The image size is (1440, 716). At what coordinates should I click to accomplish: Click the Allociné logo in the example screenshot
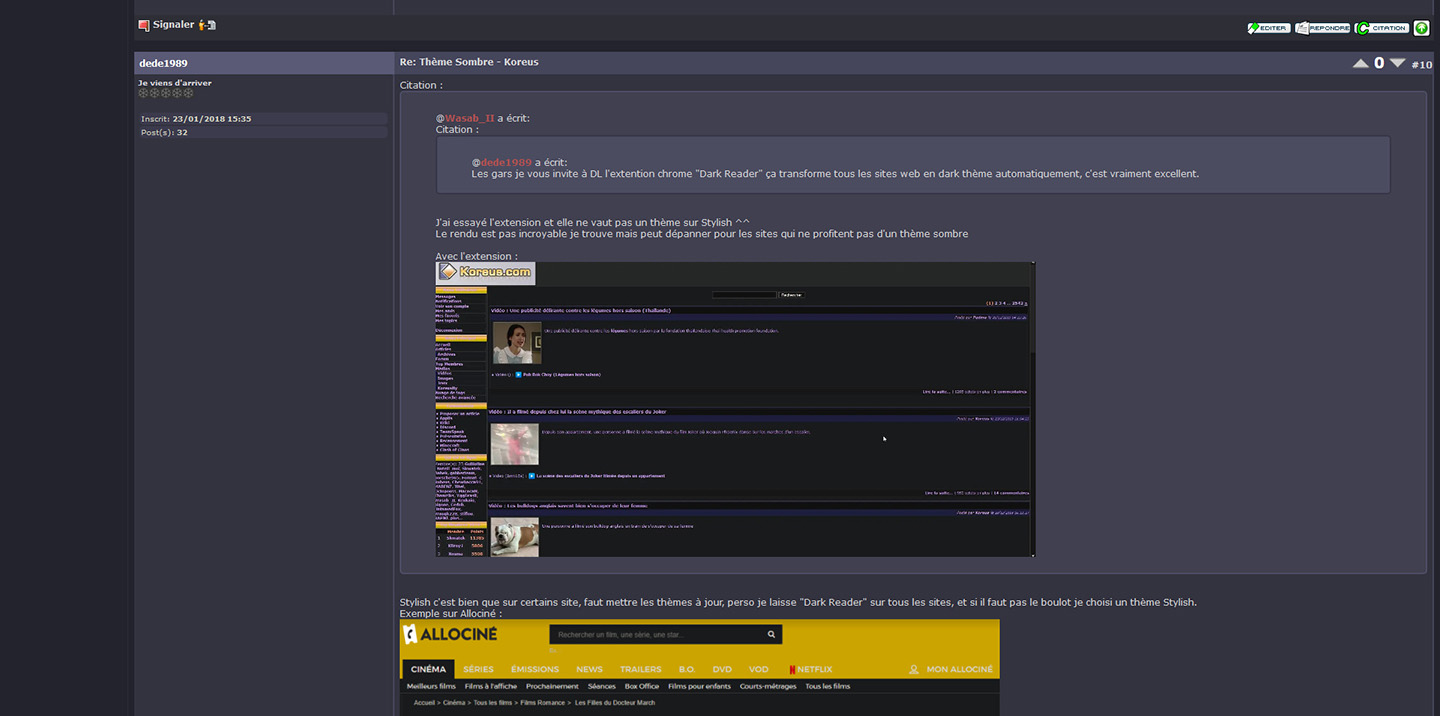[x=450, y=635]
